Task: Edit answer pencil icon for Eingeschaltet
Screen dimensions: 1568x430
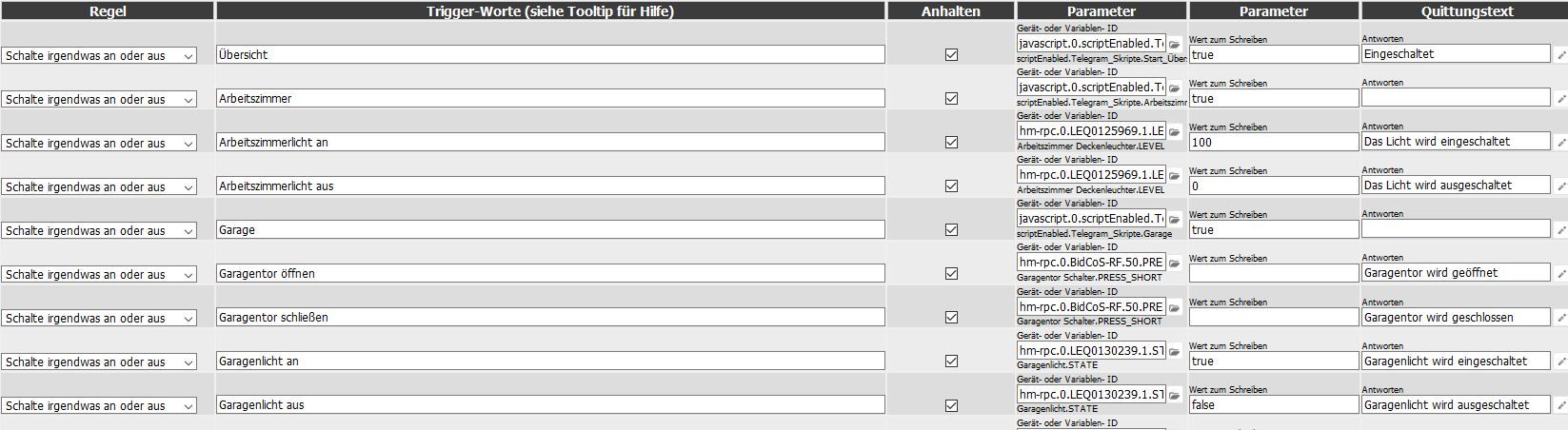Action: 1561,55
